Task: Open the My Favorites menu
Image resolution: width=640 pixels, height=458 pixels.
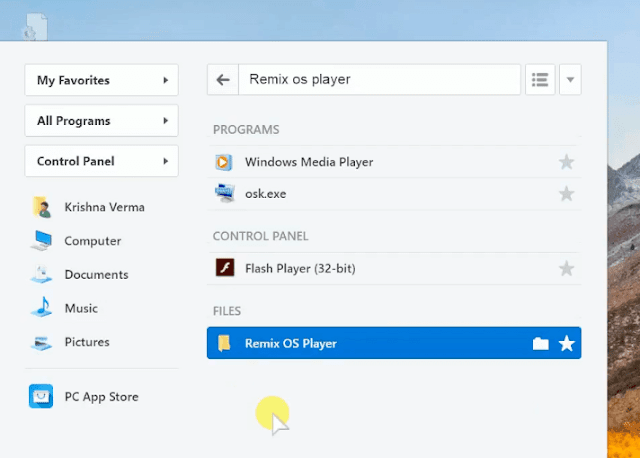Action: pos(101,80)
